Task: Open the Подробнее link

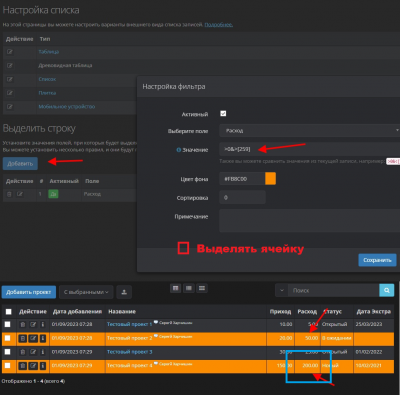Action: [218, 25]
